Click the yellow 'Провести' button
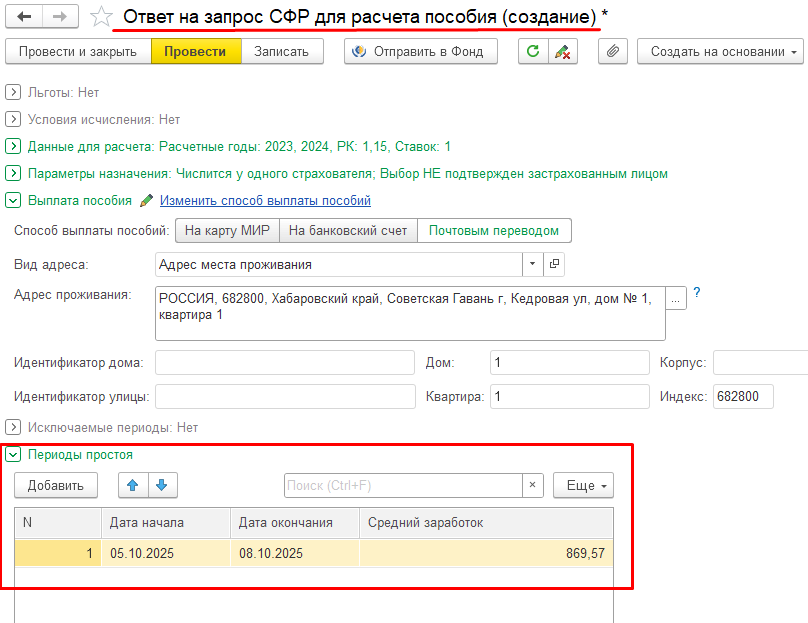This screenshot has height=623, width=808. tap(196, 52)
